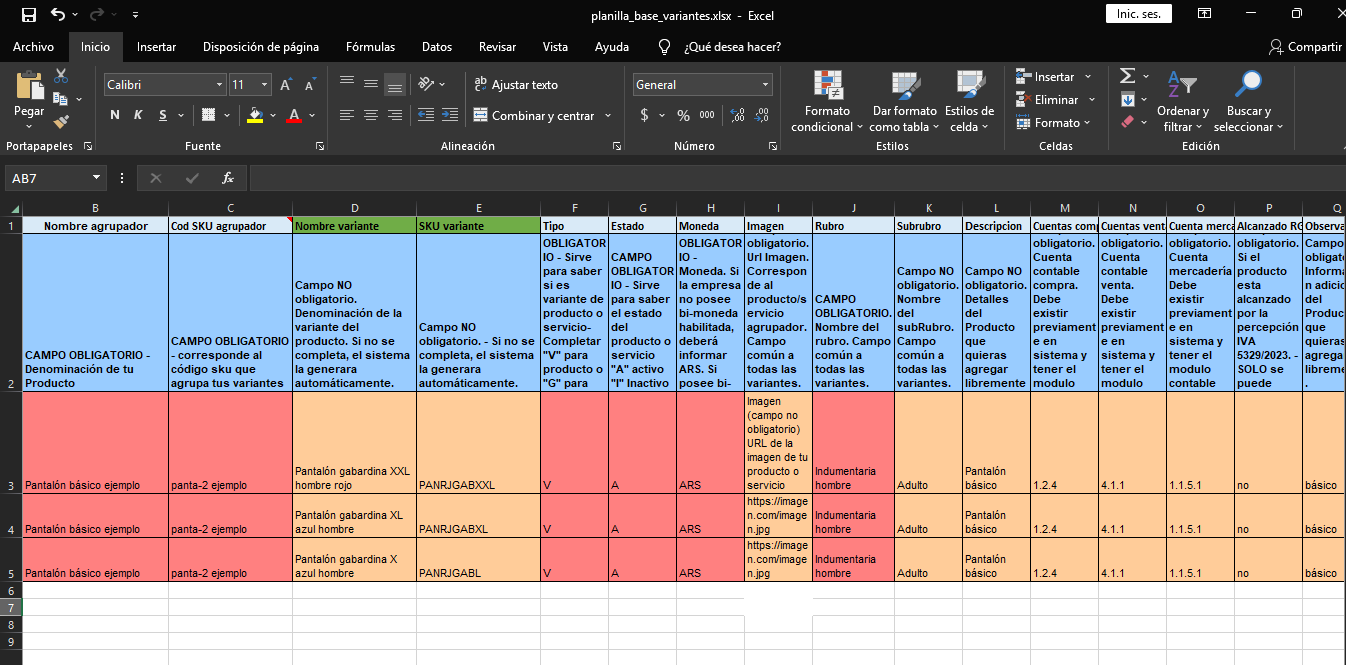Open the General number format dropdown
Screen dimensions: 1346x665
[x=766, y=85]
